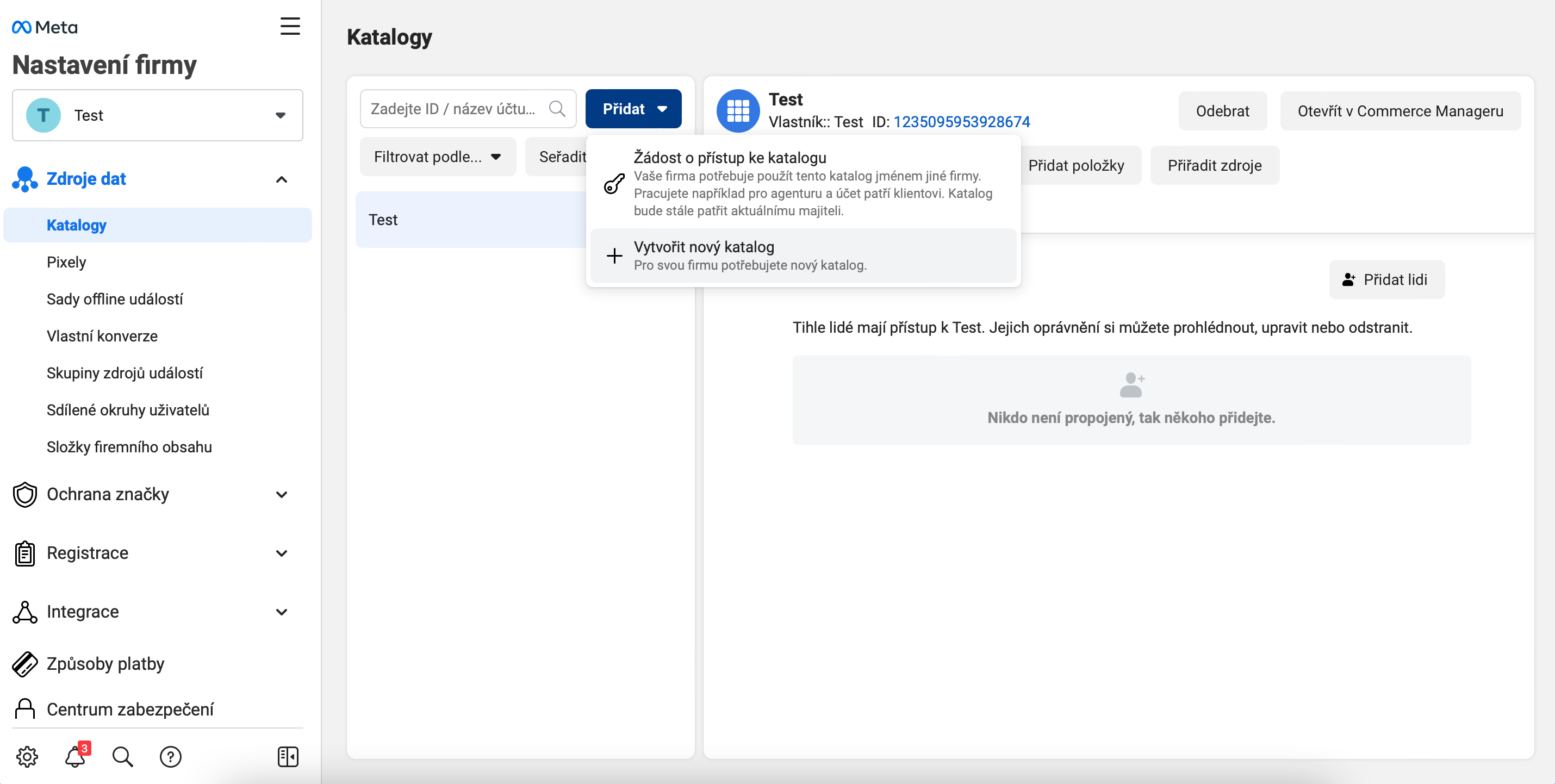The height and width of the screenshot is (784, 1555).
Task: Select Pixely in sidebar
Action: click(66, 262)
